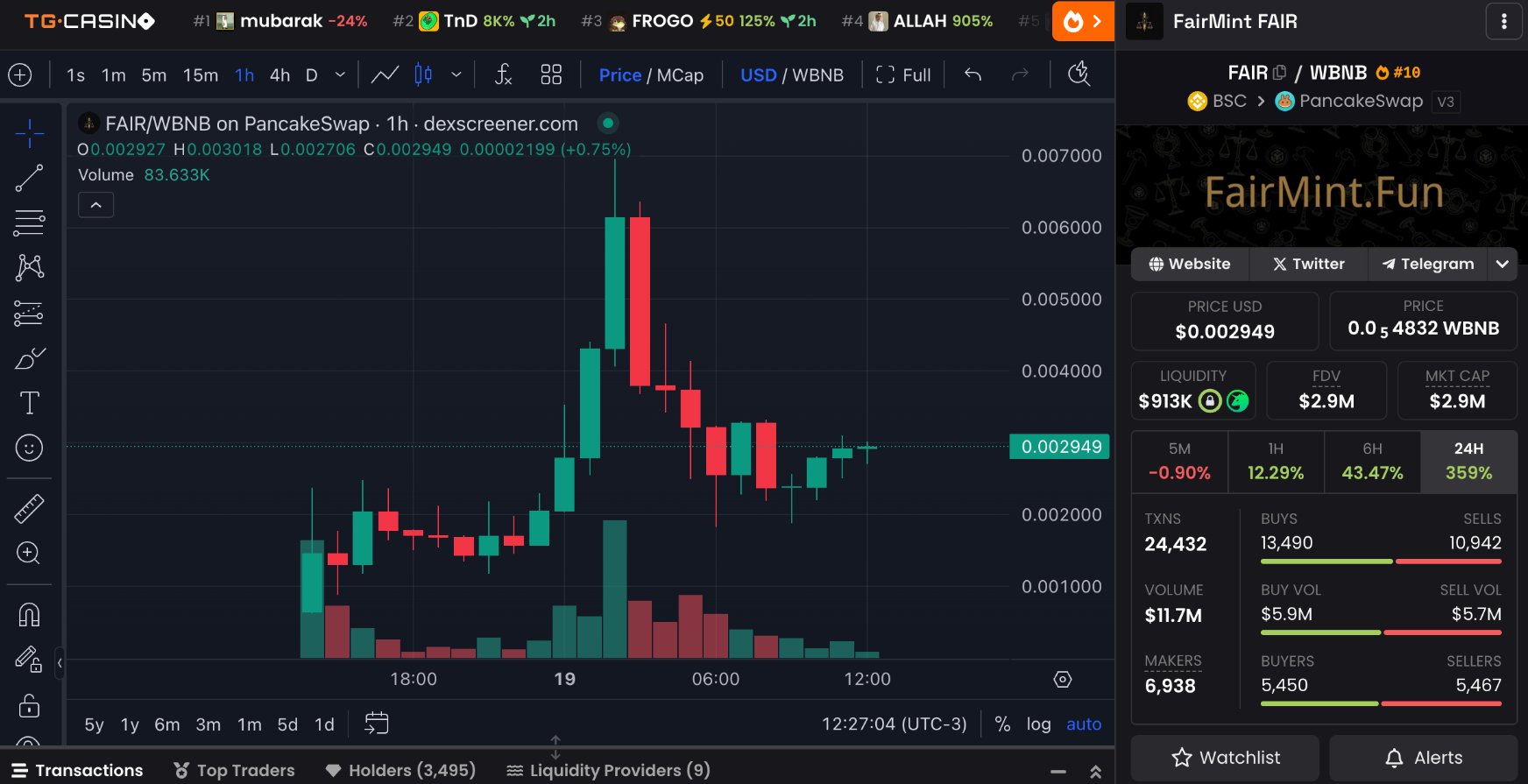Collapse the chart legend indicator arrow
Screen dimensions: 1528x784
tap(96, 205)
